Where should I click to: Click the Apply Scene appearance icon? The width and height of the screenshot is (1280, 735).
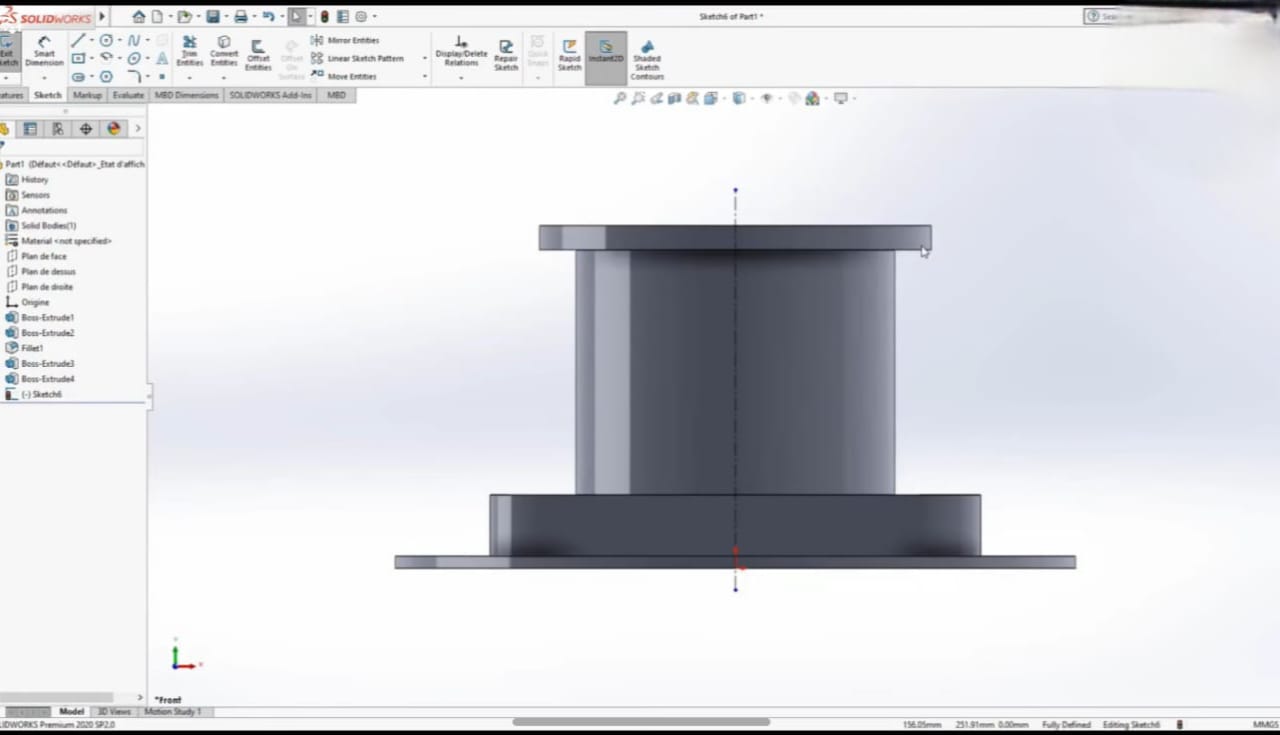click(813, 98)
